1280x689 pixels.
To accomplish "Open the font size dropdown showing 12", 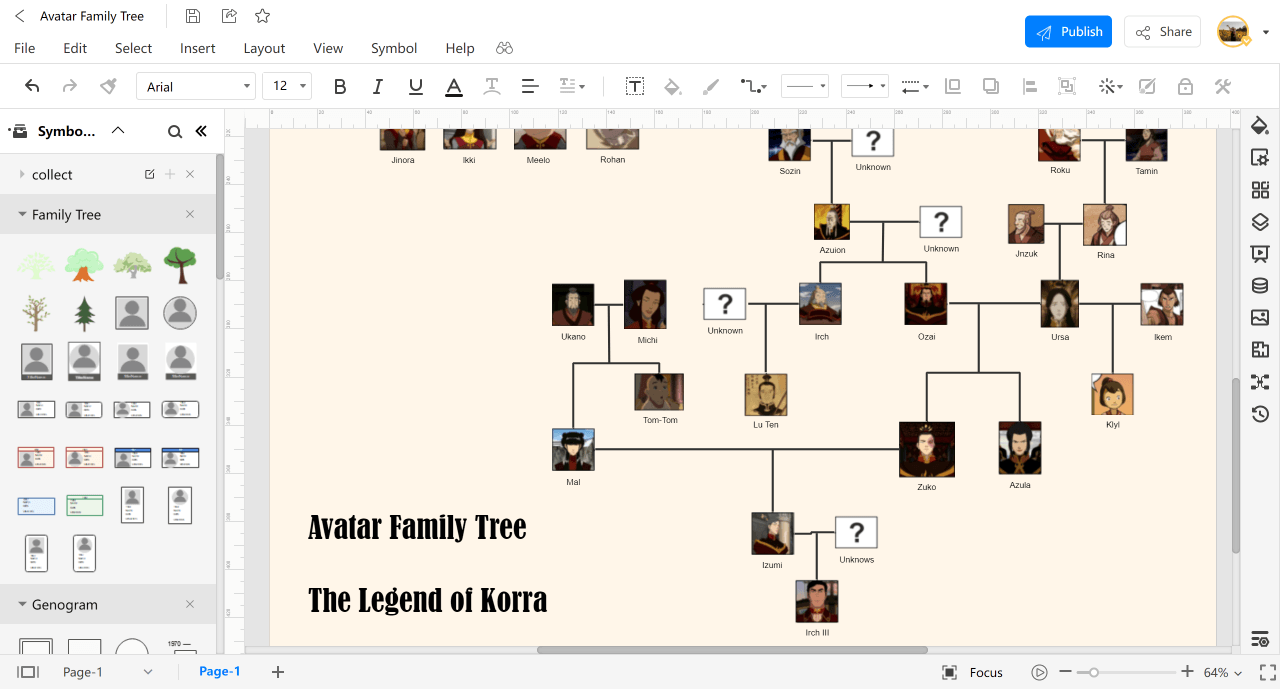I will click(x=287, y=86).
